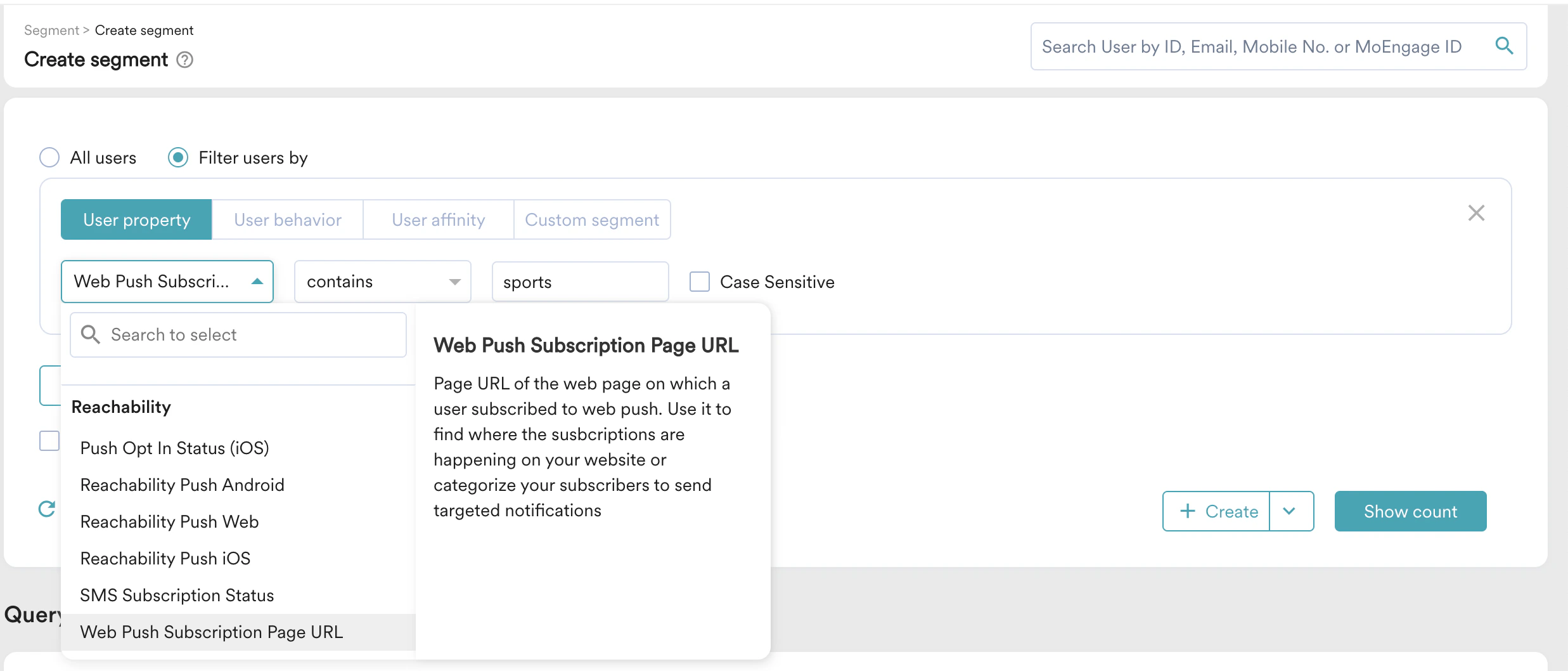Enable the Case Sensitive checkbox

pyautogui.click(x=699, y=282)
